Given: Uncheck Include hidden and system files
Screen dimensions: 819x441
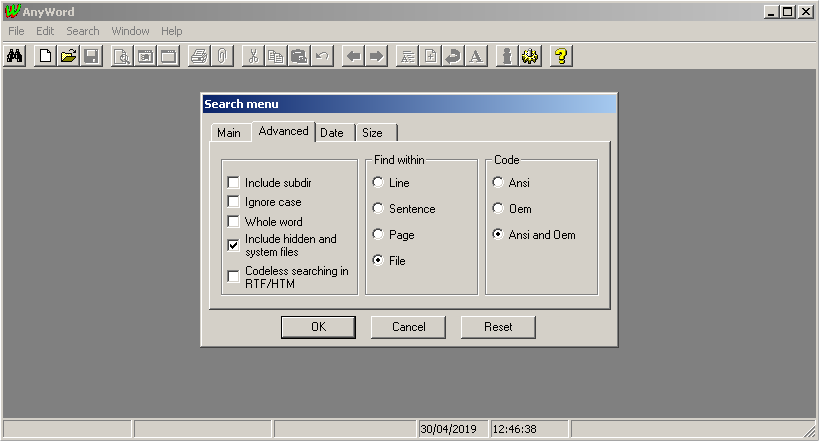Looking at the screenshot, I should (234, 245).
